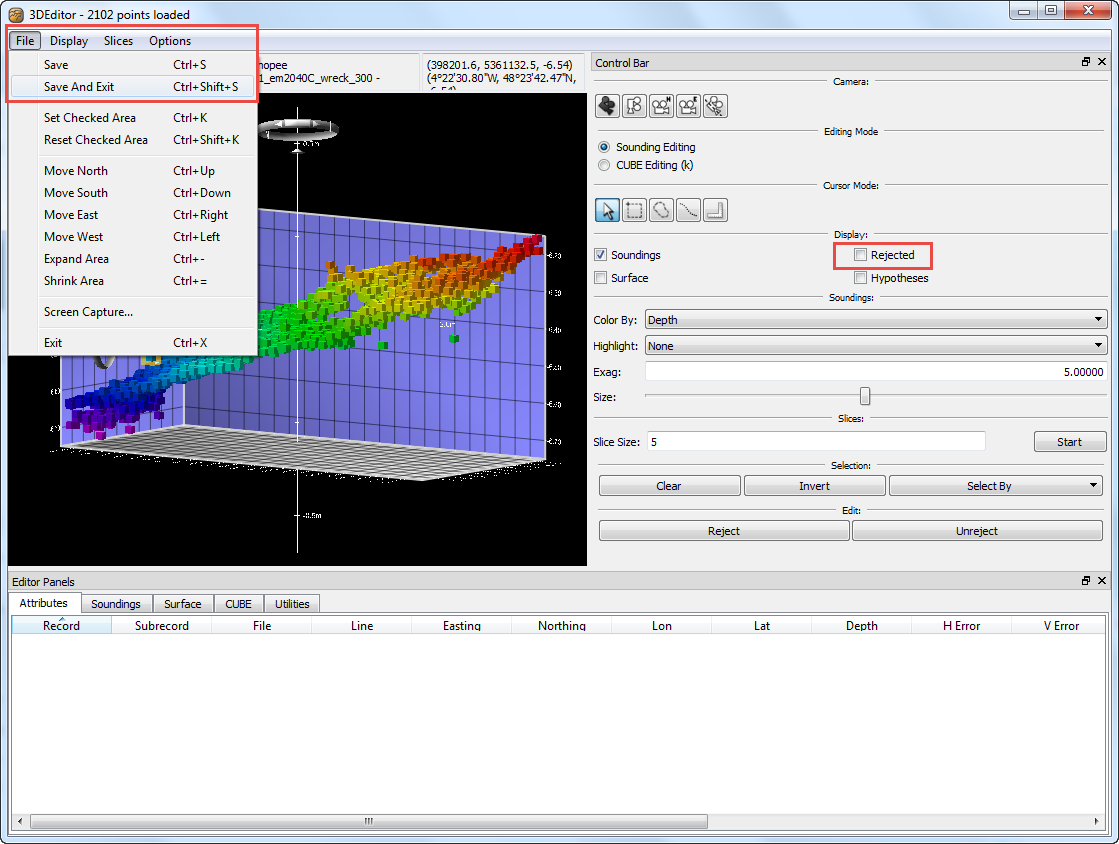Click the camera icon marked with N
This screenshot has width=1119, height=844.
pyautogui.click(x=661, y=105)
